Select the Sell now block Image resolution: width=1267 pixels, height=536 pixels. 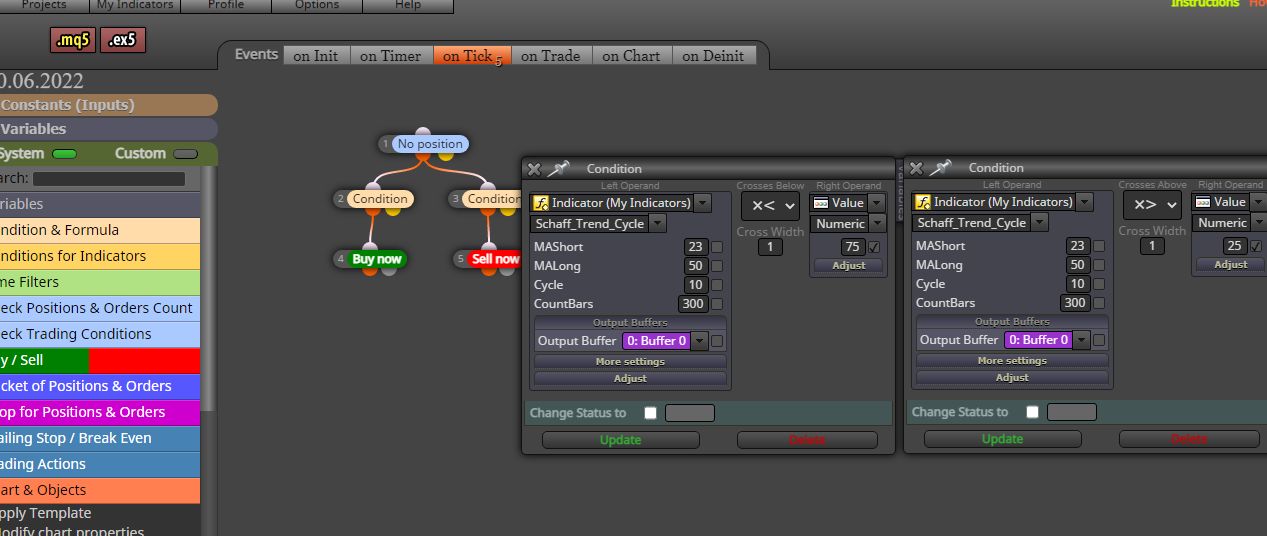[x=495, y=259]
